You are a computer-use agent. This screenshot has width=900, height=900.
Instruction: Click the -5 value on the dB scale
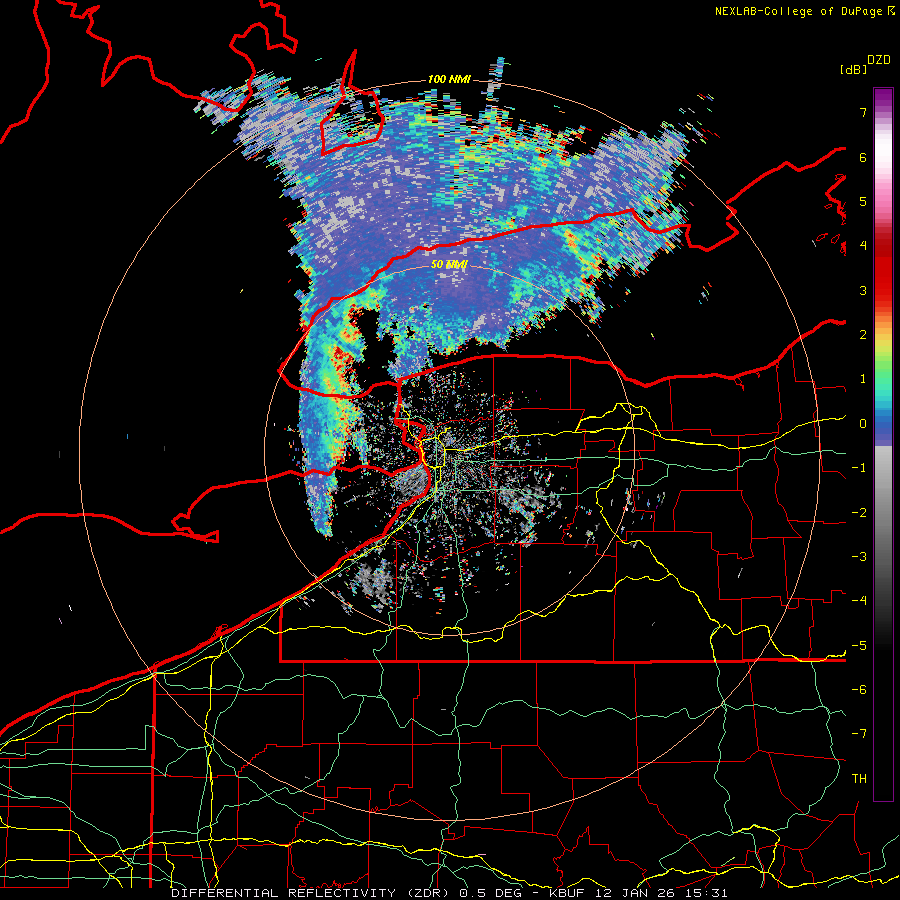pyautogui.click(x=859, y=646)
